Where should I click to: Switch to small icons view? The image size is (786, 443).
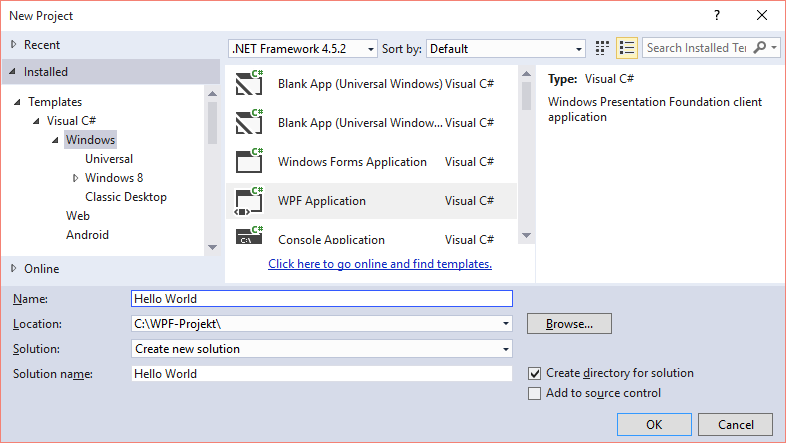pyautogui.click(x=602, y=48)
